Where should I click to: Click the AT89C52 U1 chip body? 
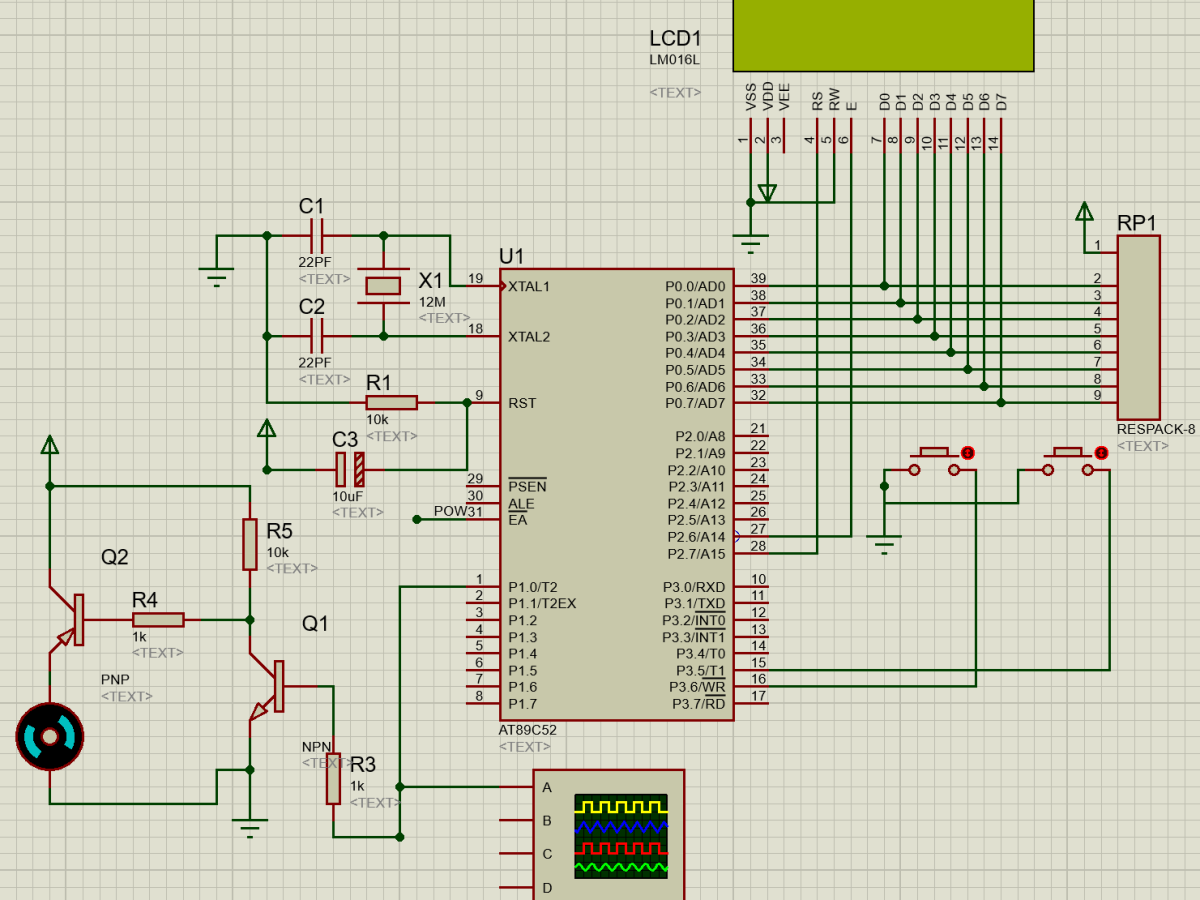click(x=616, y=494)
